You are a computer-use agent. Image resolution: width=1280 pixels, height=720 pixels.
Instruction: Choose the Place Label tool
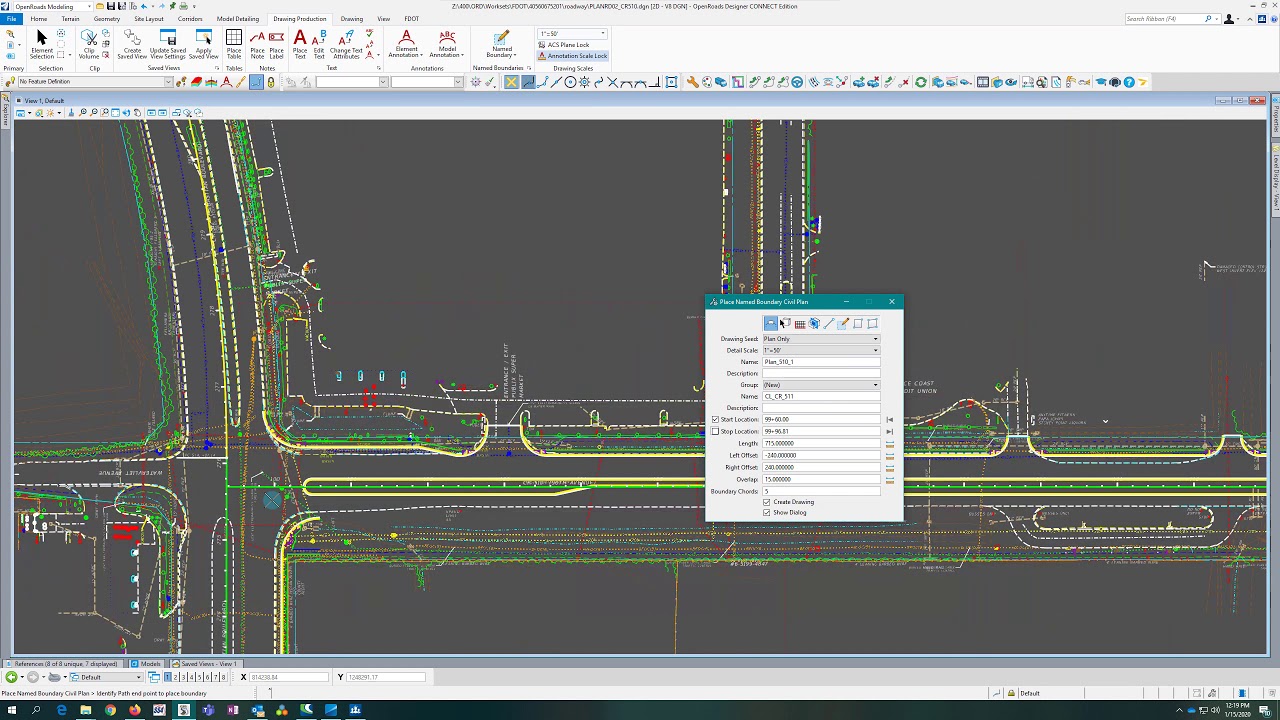point(276,44)
